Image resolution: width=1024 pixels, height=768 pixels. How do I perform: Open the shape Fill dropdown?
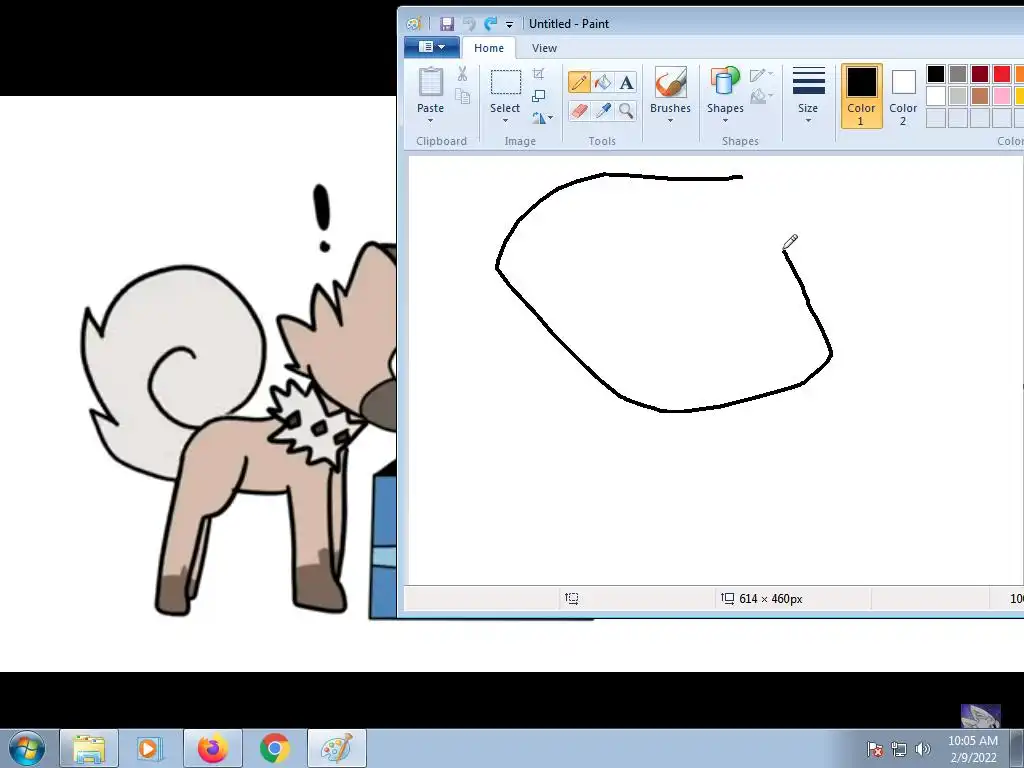[x=761, y=97]
